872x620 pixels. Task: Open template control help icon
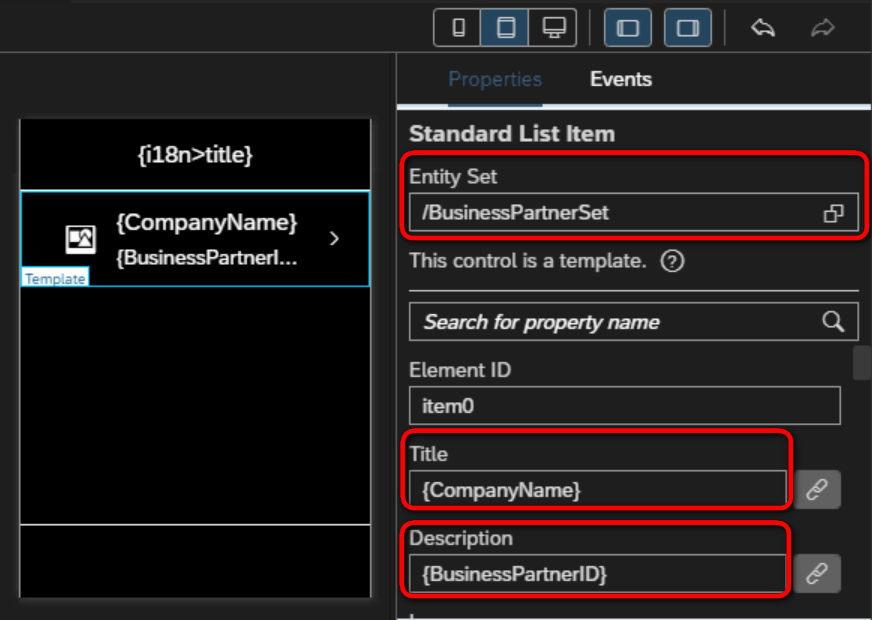coord(672,261)
